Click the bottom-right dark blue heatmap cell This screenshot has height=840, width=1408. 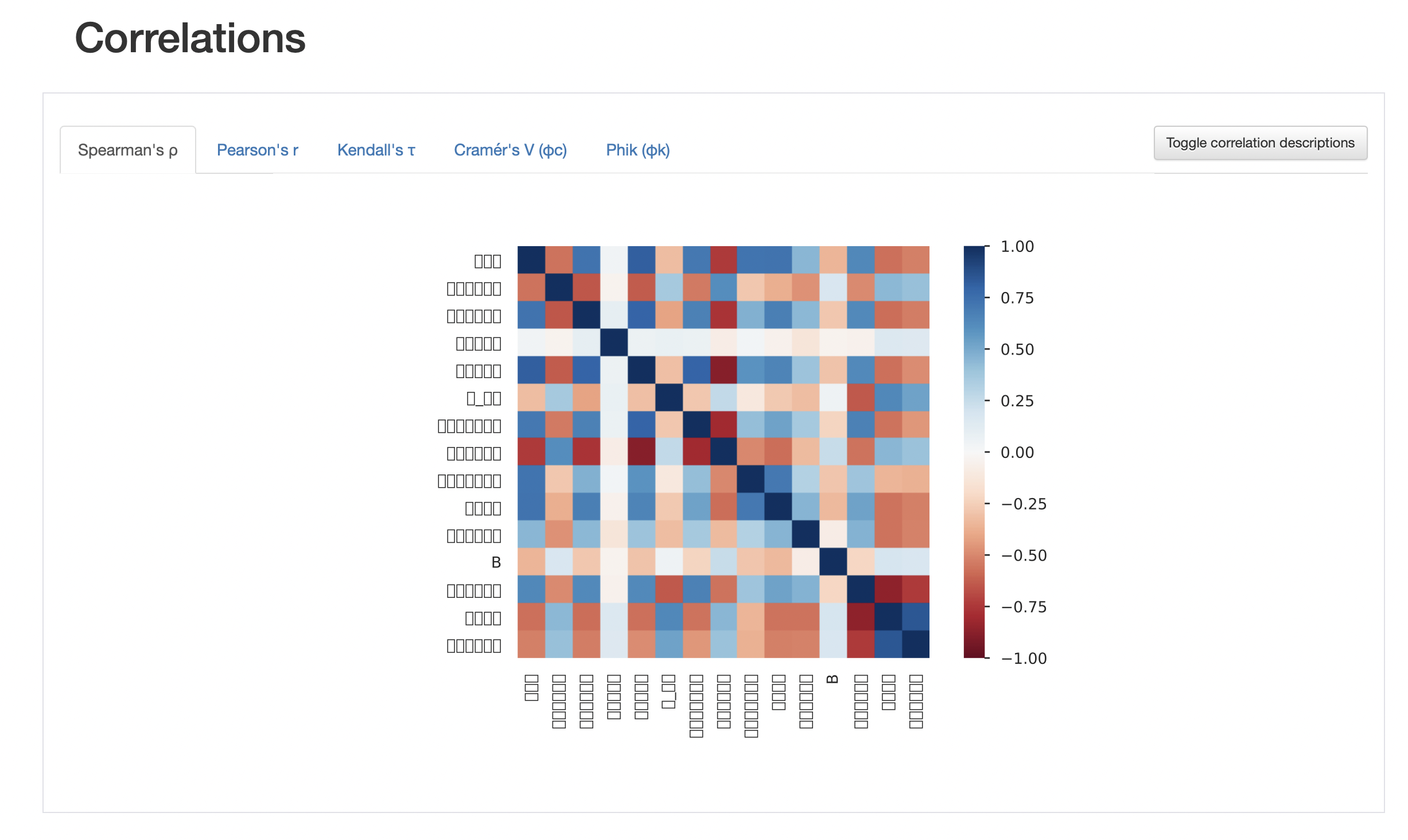(x=915, y=644)
